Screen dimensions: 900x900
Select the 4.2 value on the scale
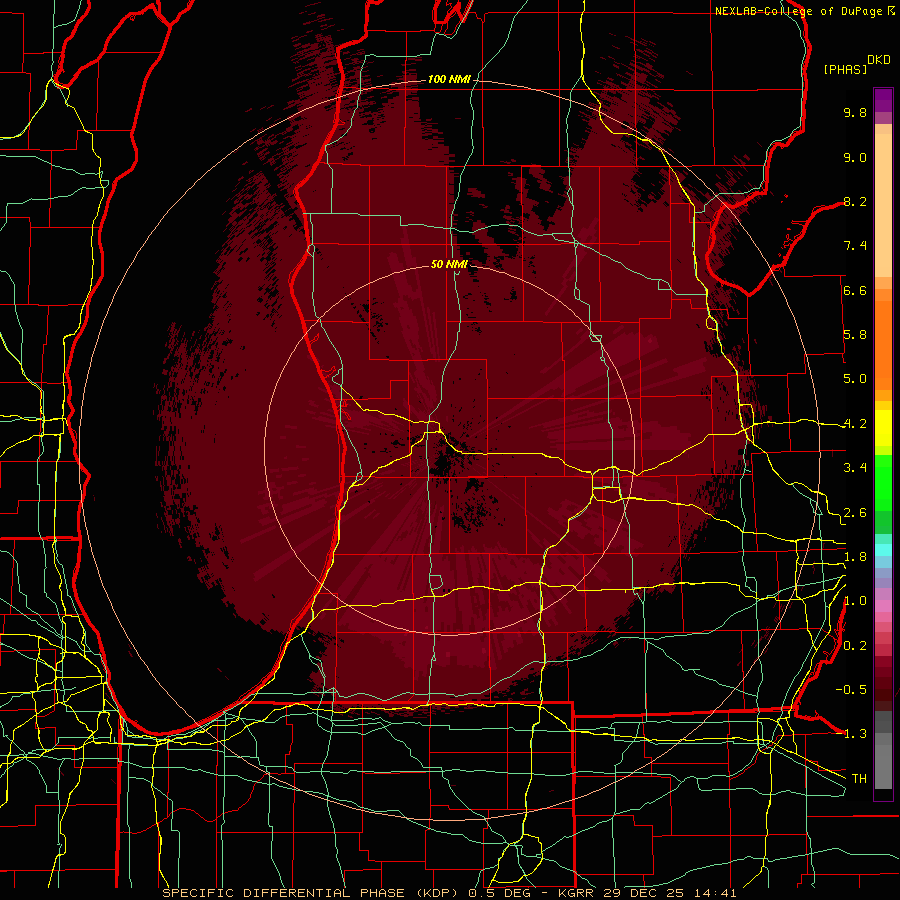[855, 424]
